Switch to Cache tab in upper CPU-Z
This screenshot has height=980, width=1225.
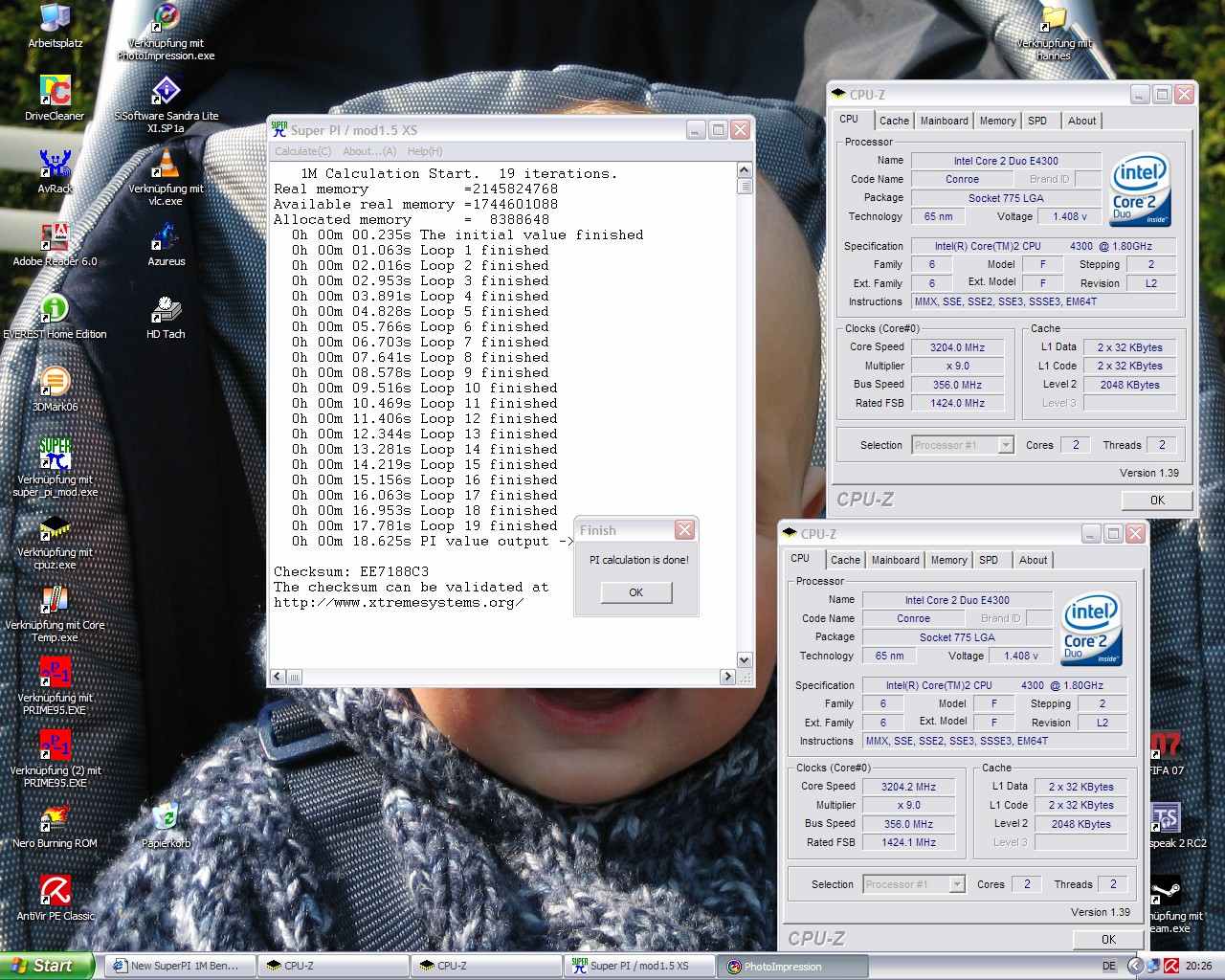tap(894, 121)
